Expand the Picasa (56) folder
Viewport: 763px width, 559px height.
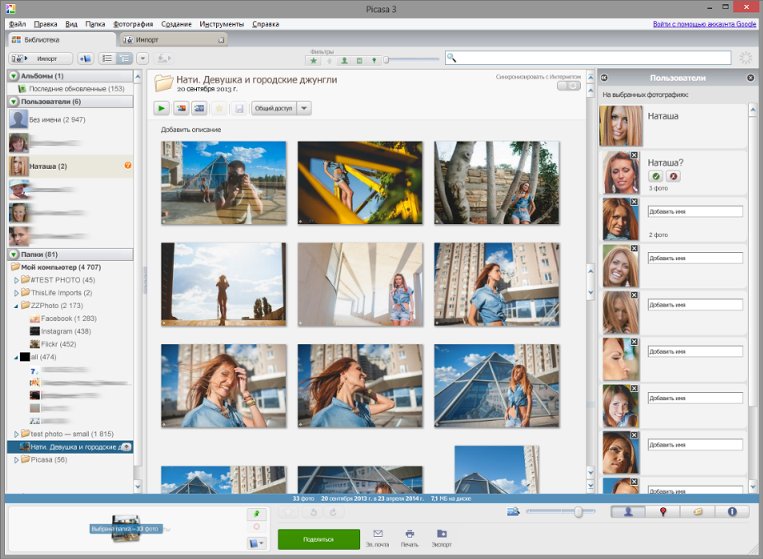[x=16, y=460]
